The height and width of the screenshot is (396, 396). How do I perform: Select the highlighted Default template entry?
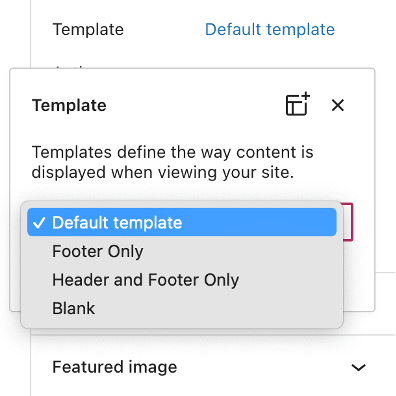point(182,222)
